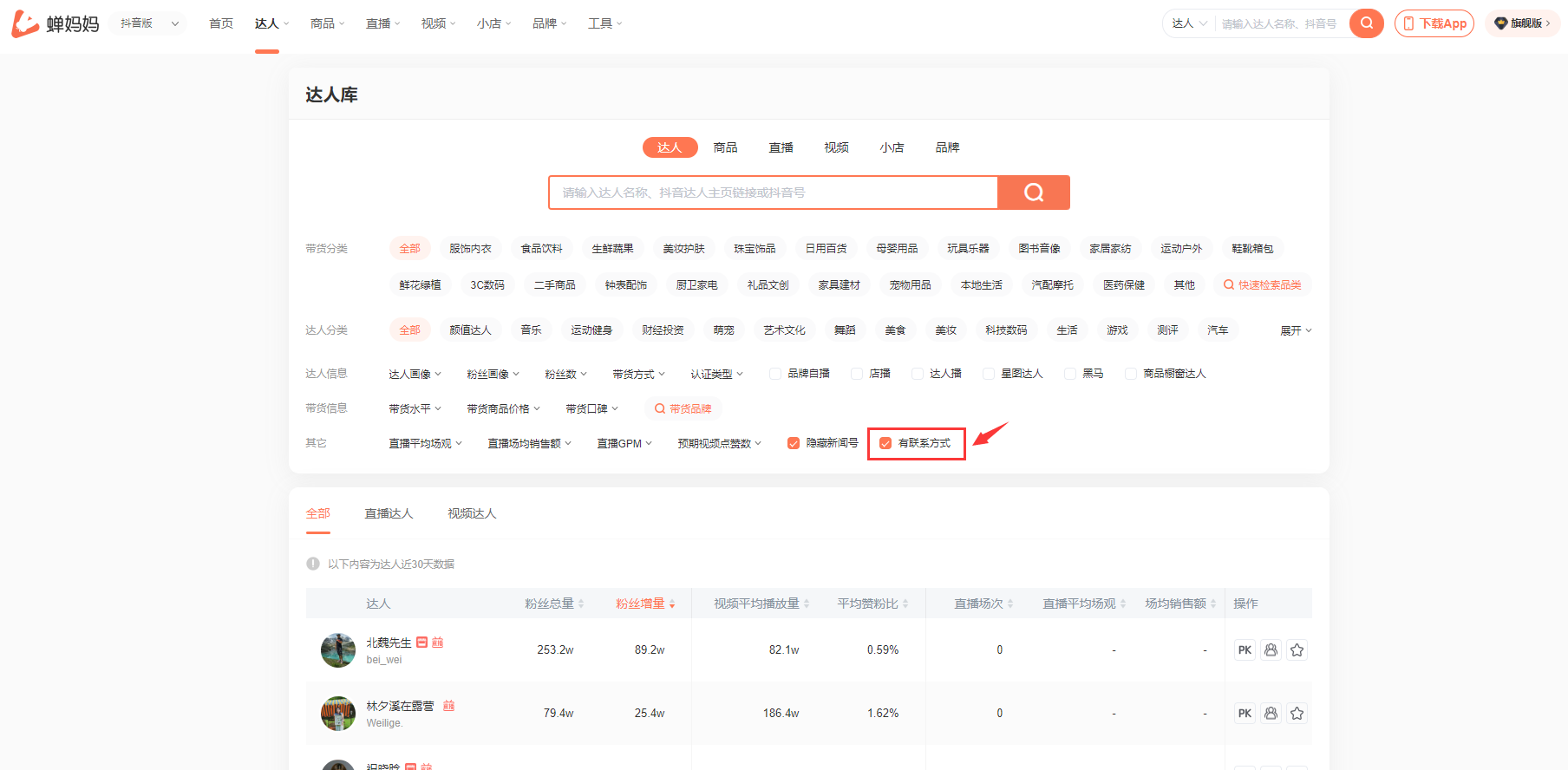Screen dimensions: 1568x770
Task: Open the 直播 navigation menu
Action: pyautogui.click(x=382, y=23)
